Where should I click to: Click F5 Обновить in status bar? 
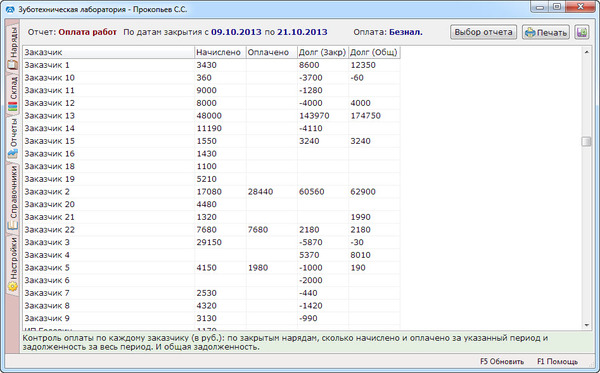tap(502, 361)
